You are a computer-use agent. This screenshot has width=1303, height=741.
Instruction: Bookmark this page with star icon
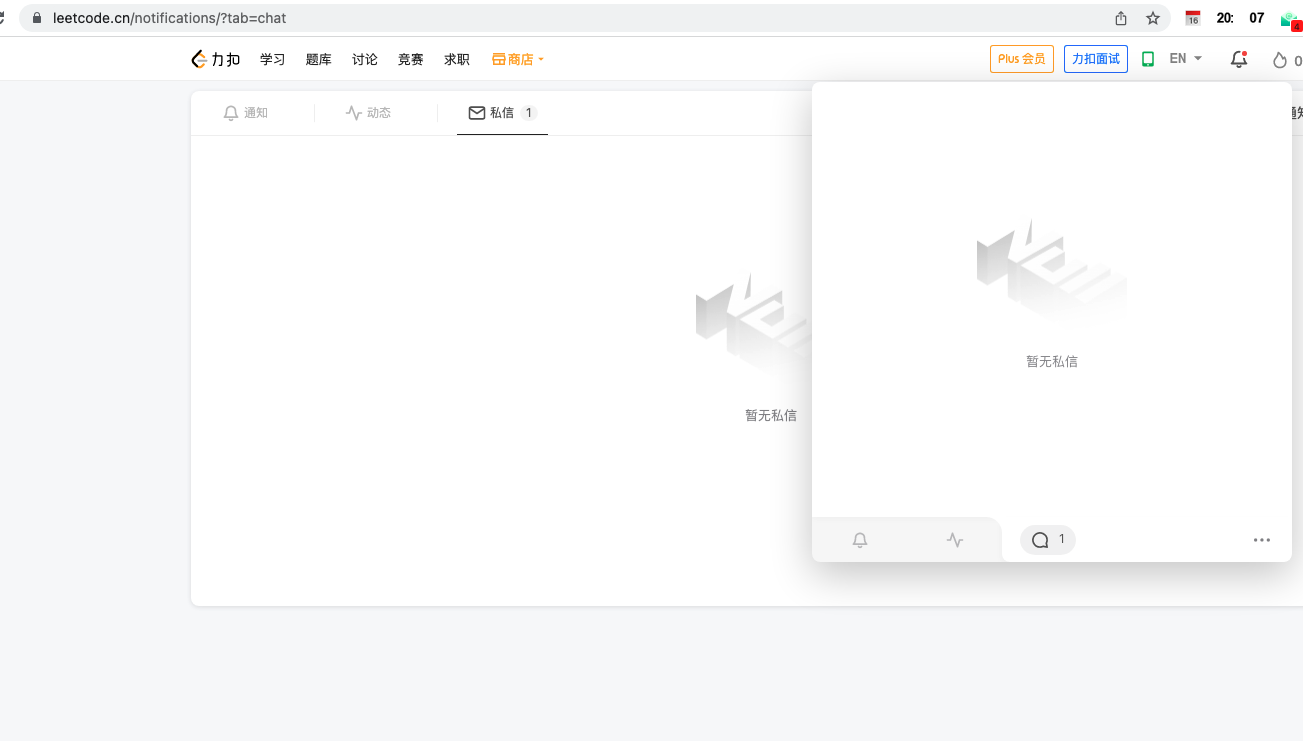pos(1152,18)
